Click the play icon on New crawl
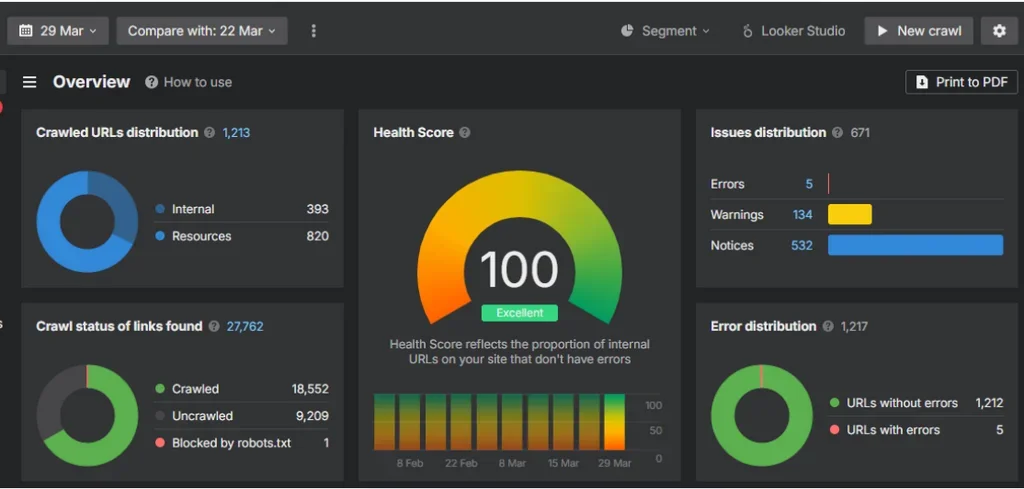1024x489 pixels. pyautogui.click(x=882, y=31)
